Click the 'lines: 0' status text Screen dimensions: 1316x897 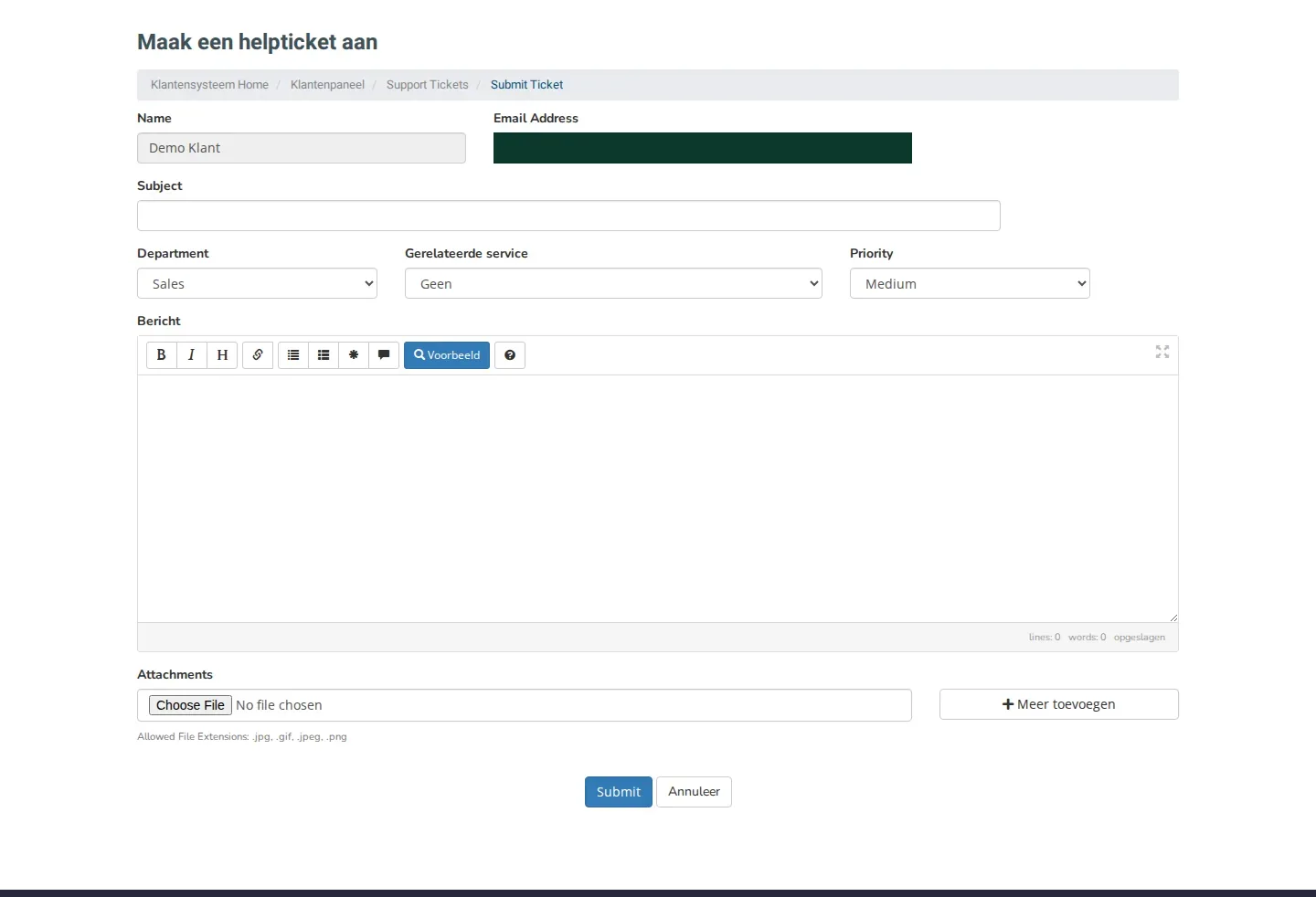click(1045, 638)
